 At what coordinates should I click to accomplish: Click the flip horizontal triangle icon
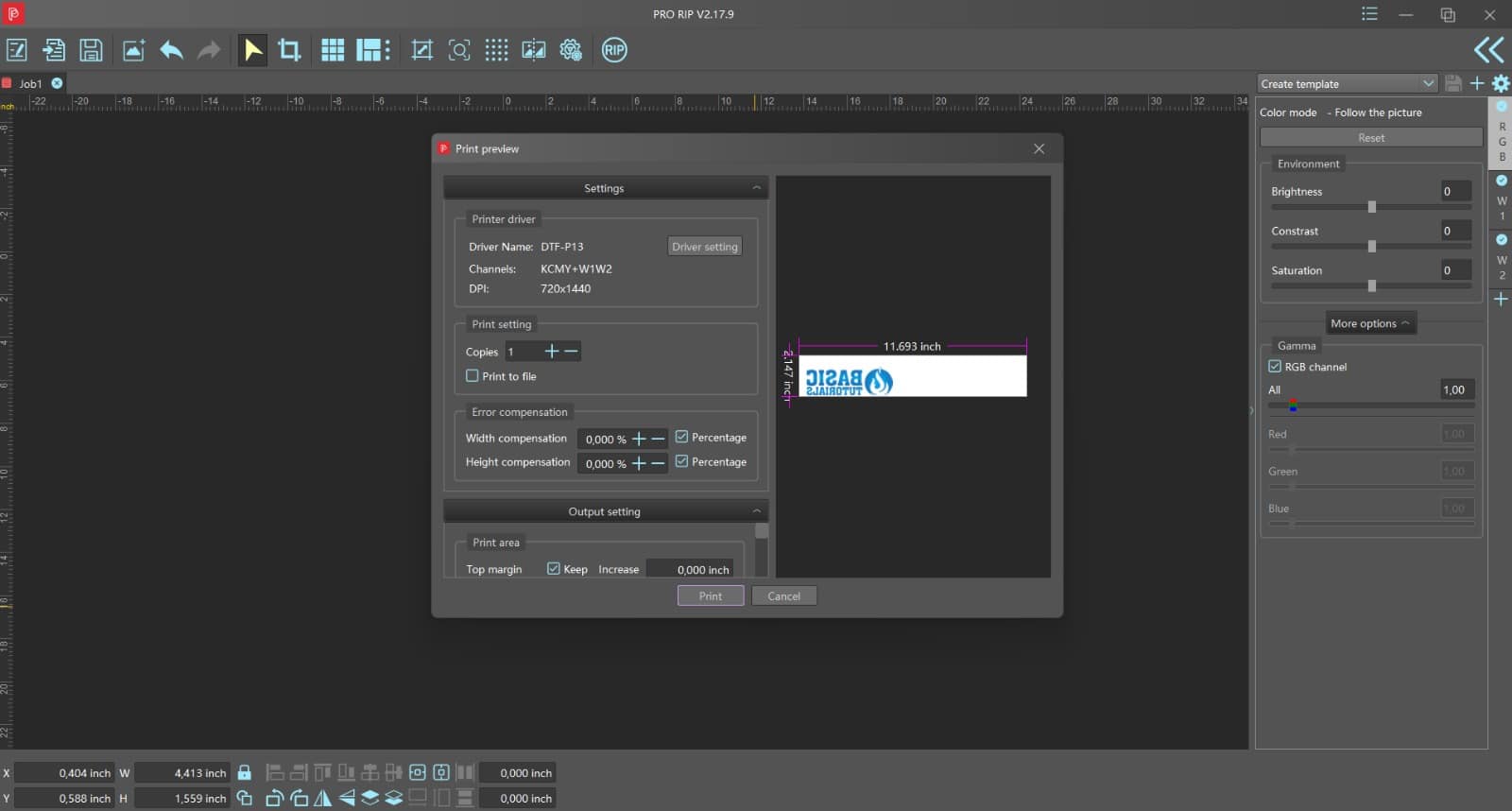coord(323,798)
